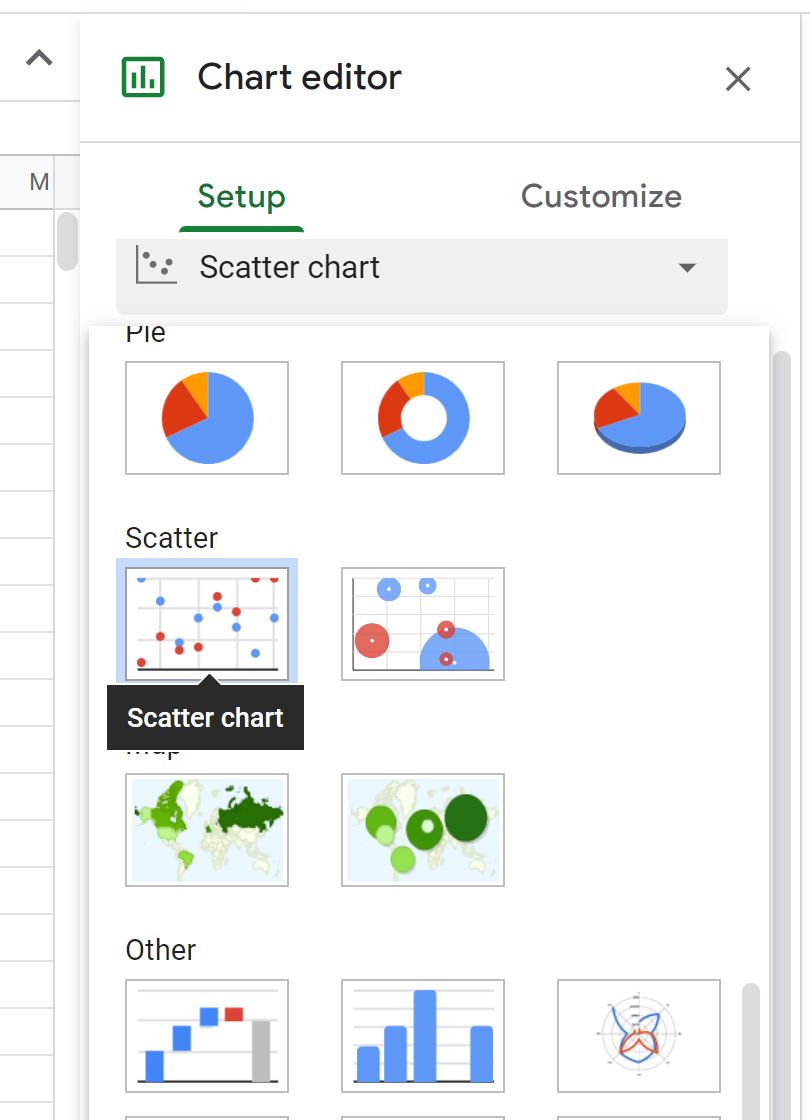The image size is (810, 1120).
Task: Switch to the Setup tab
Action: [x=241, y=196]
